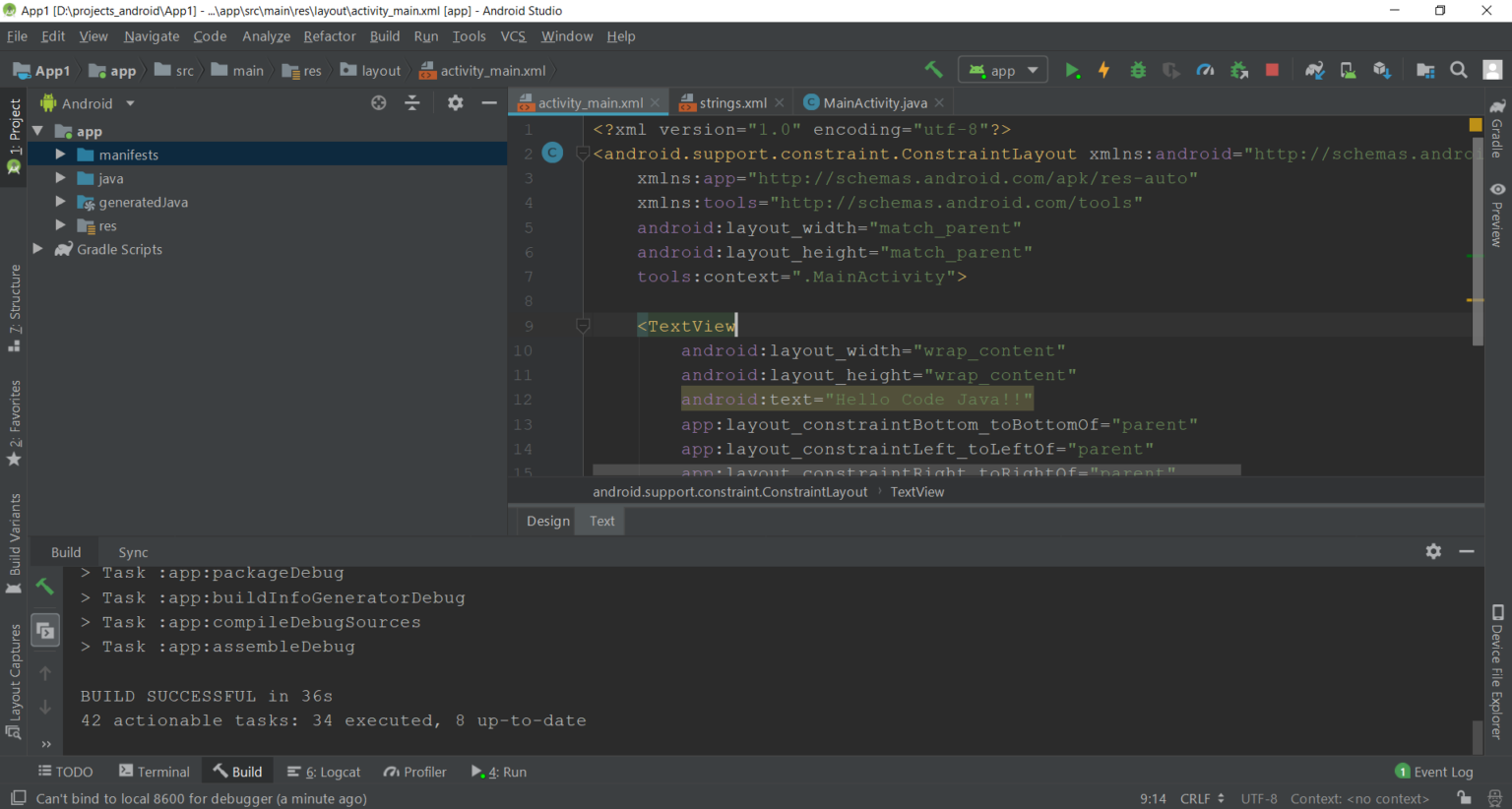Toggle the Preview side panel
Image resolution: width=1512 pixels, height=809 pixels.
1497,214
